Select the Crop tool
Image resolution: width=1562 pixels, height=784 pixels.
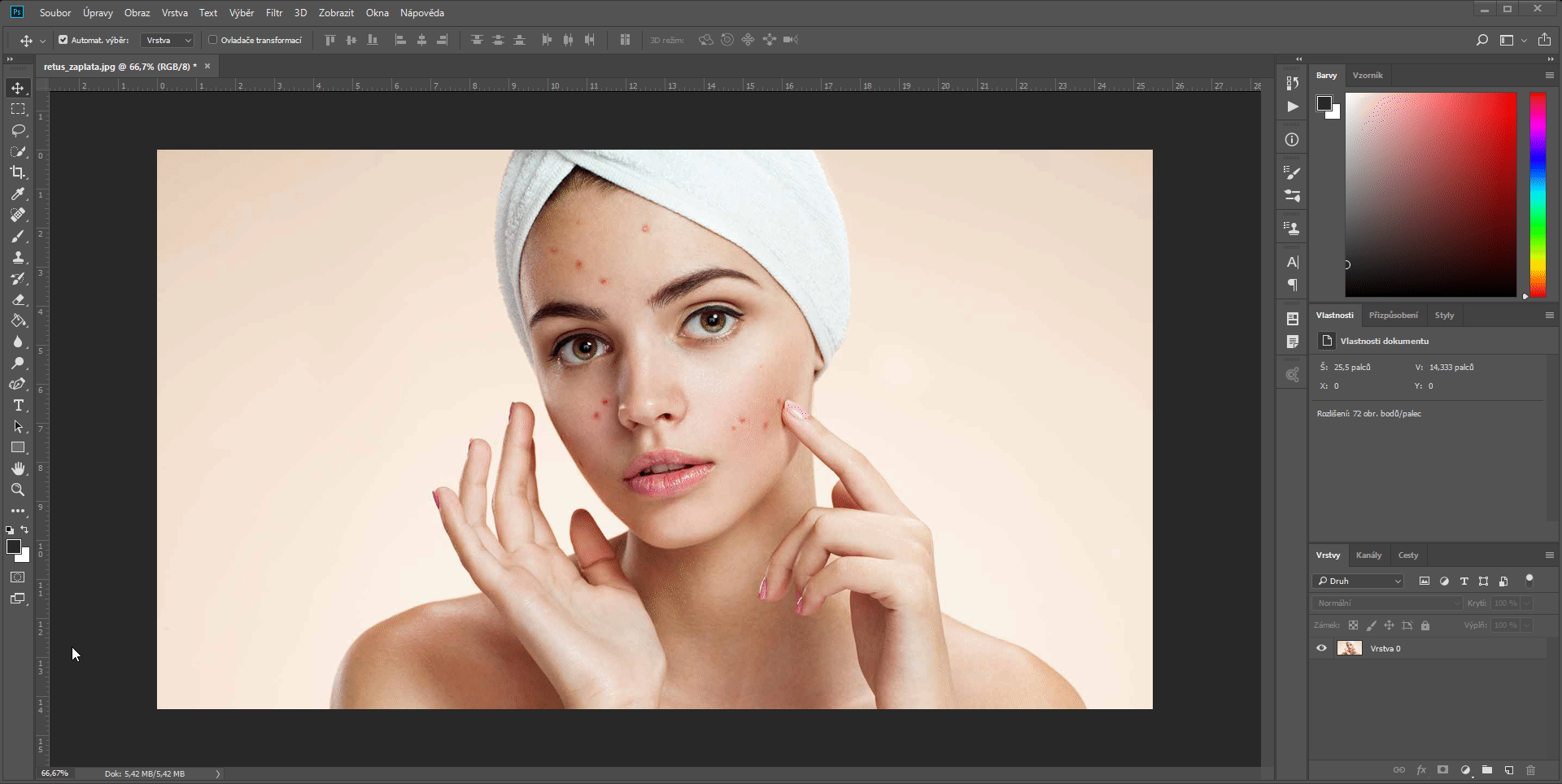(x=18, y=172)
